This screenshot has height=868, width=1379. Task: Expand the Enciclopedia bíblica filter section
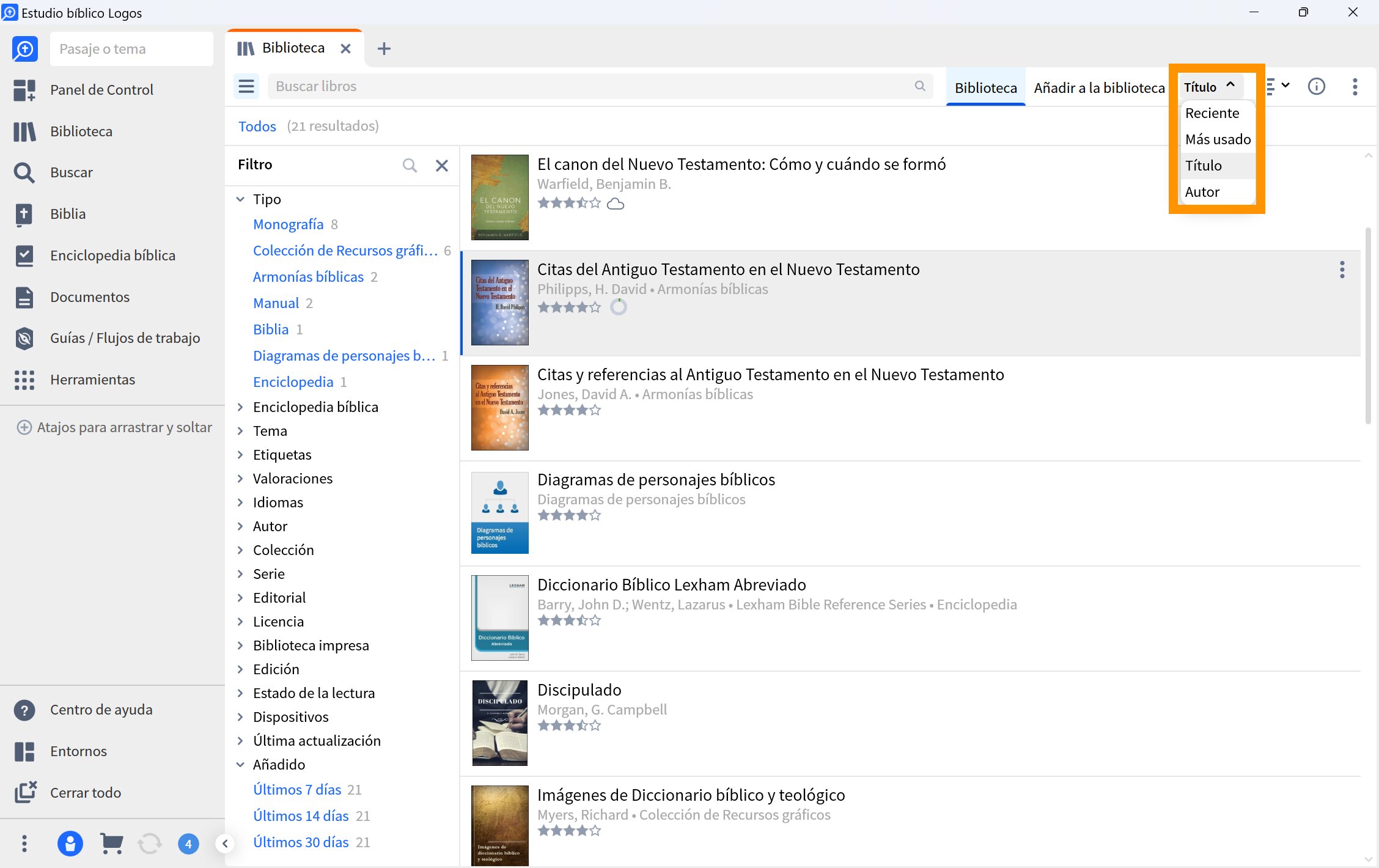coord(240,407)
